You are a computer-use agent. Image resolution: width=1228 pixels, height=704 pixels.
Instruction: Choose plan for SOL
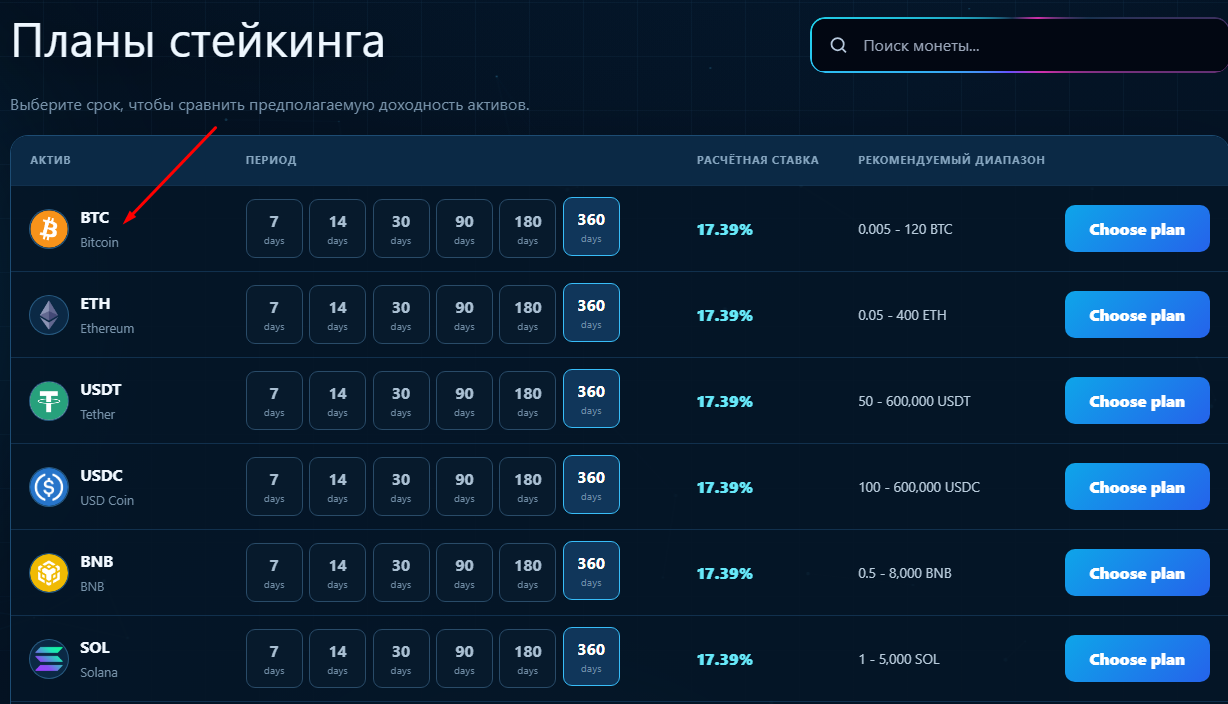tap(1137, 659)
